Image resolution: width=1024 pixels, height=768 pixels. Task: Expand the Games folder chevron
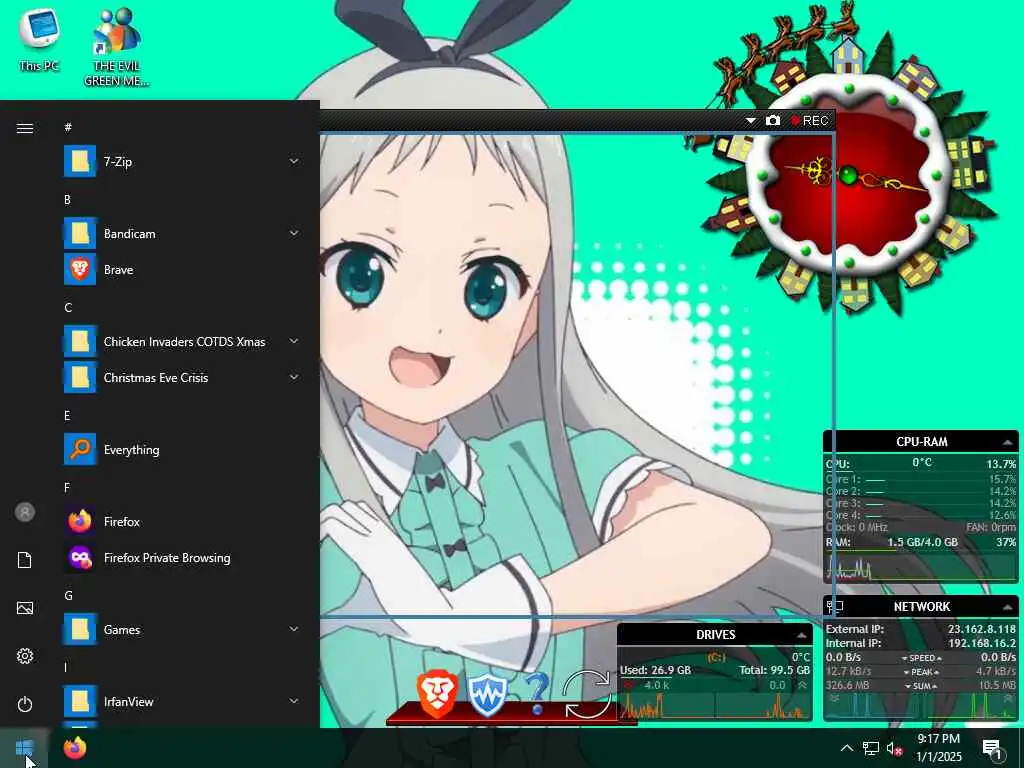(294, 629)
